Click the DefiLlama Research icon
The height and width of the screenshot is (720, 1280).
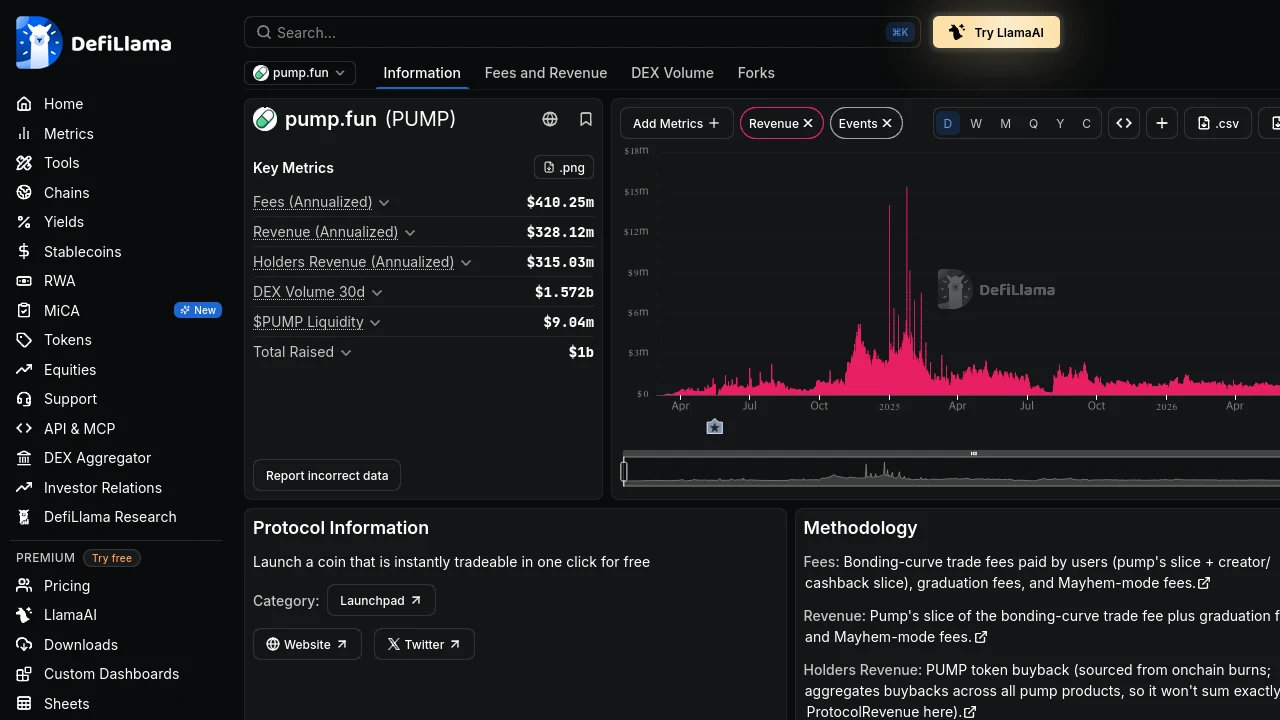click(24, 517)
